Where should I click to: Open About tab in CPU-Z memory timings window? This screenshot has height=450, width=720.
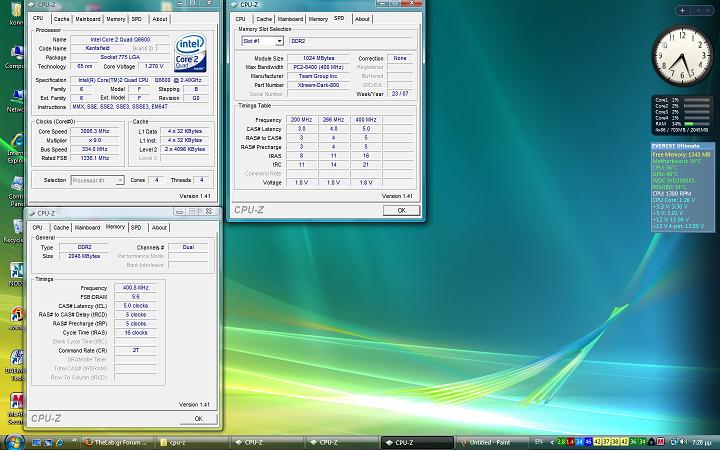159,227
